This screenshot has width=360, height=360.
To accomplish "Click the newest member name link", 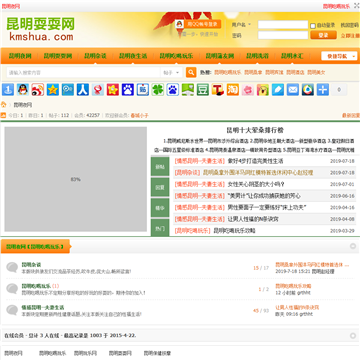I will click(x=139, y=115).
